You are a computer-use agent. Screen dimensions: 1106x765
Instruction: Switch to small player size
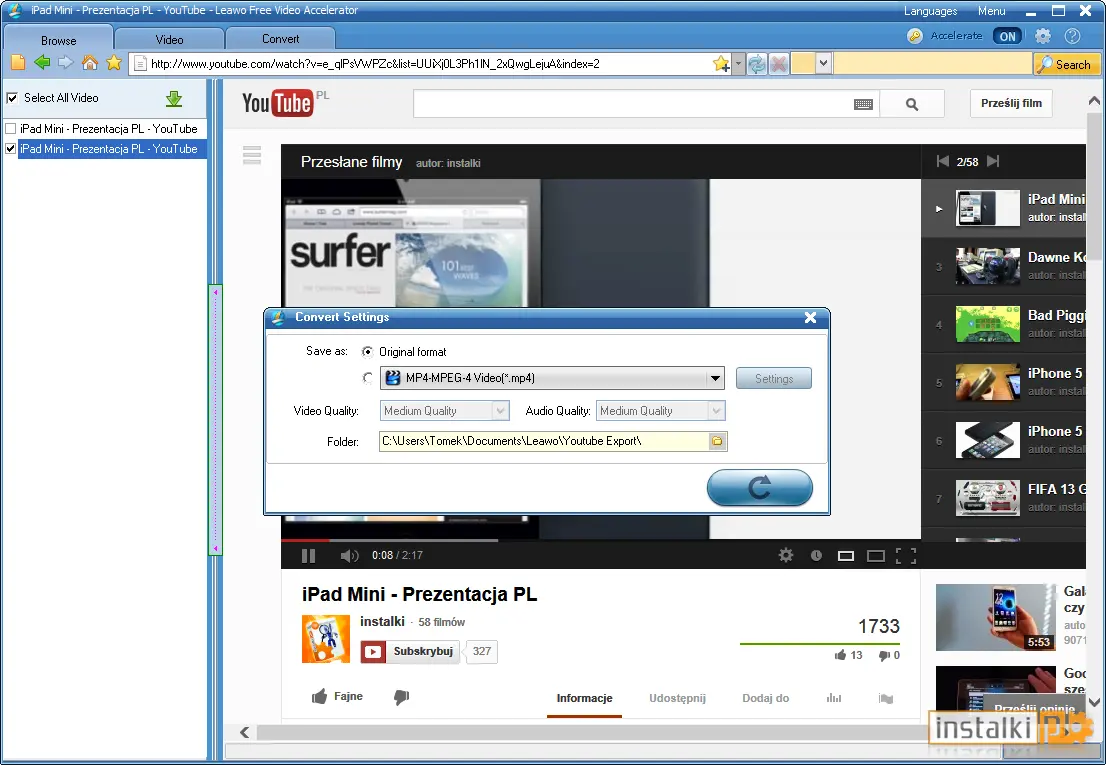click(x=846, y=556)
